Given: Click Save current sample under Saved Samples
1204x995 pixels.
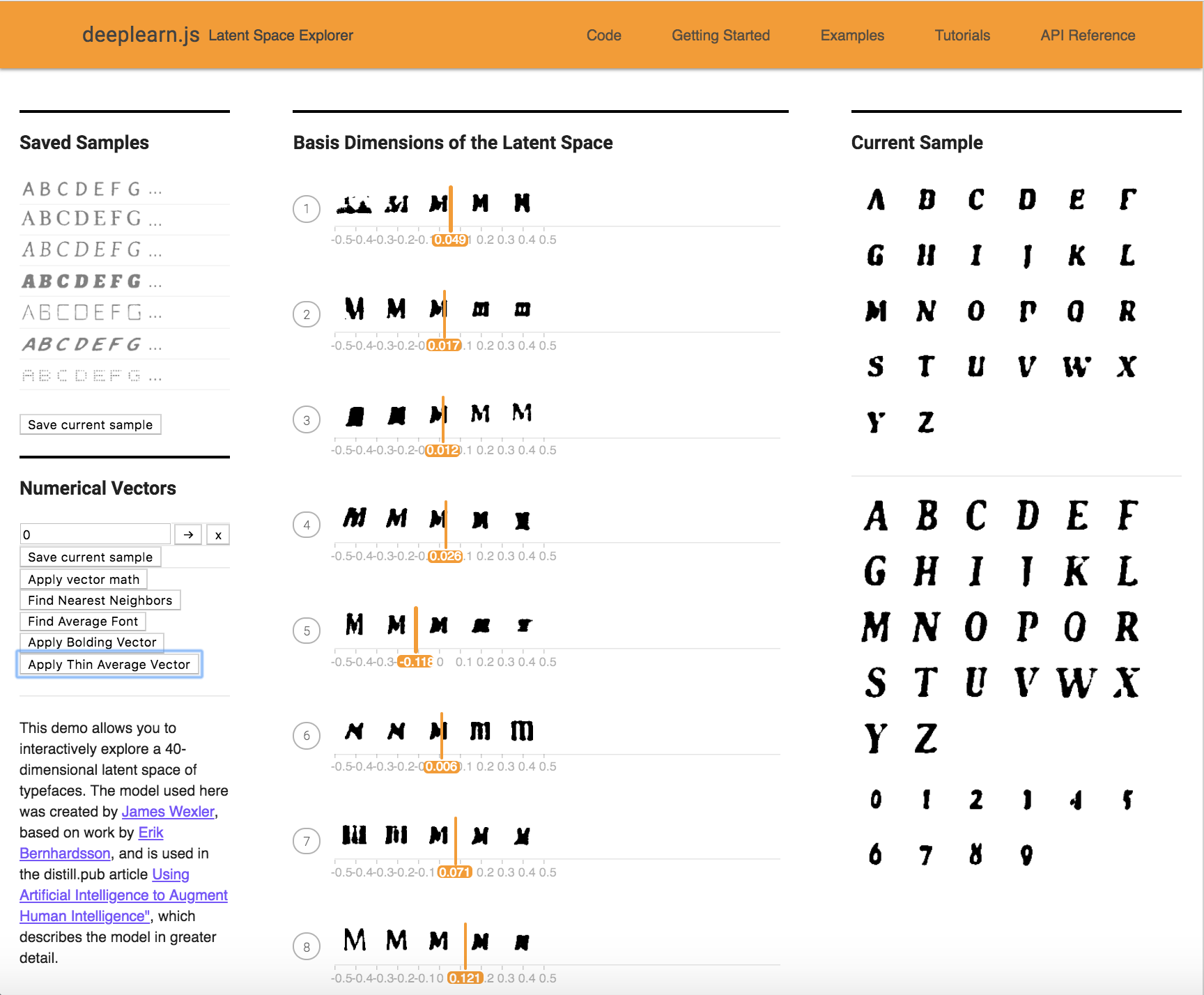Looking at the screenshot, I should point(91,424).
